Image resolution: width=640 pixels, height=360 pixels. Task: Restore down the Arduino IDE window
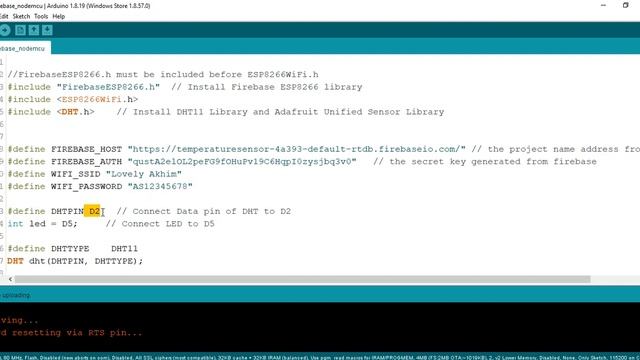[625, 6]
